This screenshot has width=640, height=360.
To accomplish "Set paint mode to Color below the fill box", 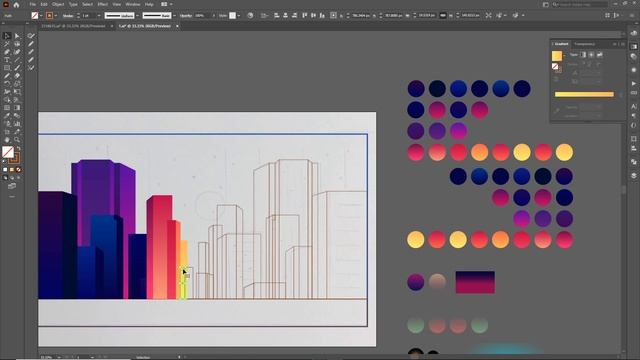I will (x=5, y=169).
